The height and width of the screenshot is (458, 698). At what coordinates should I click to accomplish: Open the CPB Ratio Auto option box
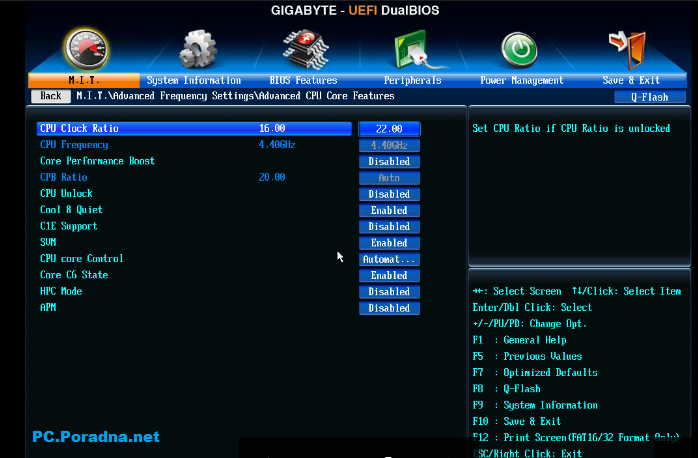(x=390, y=178)
